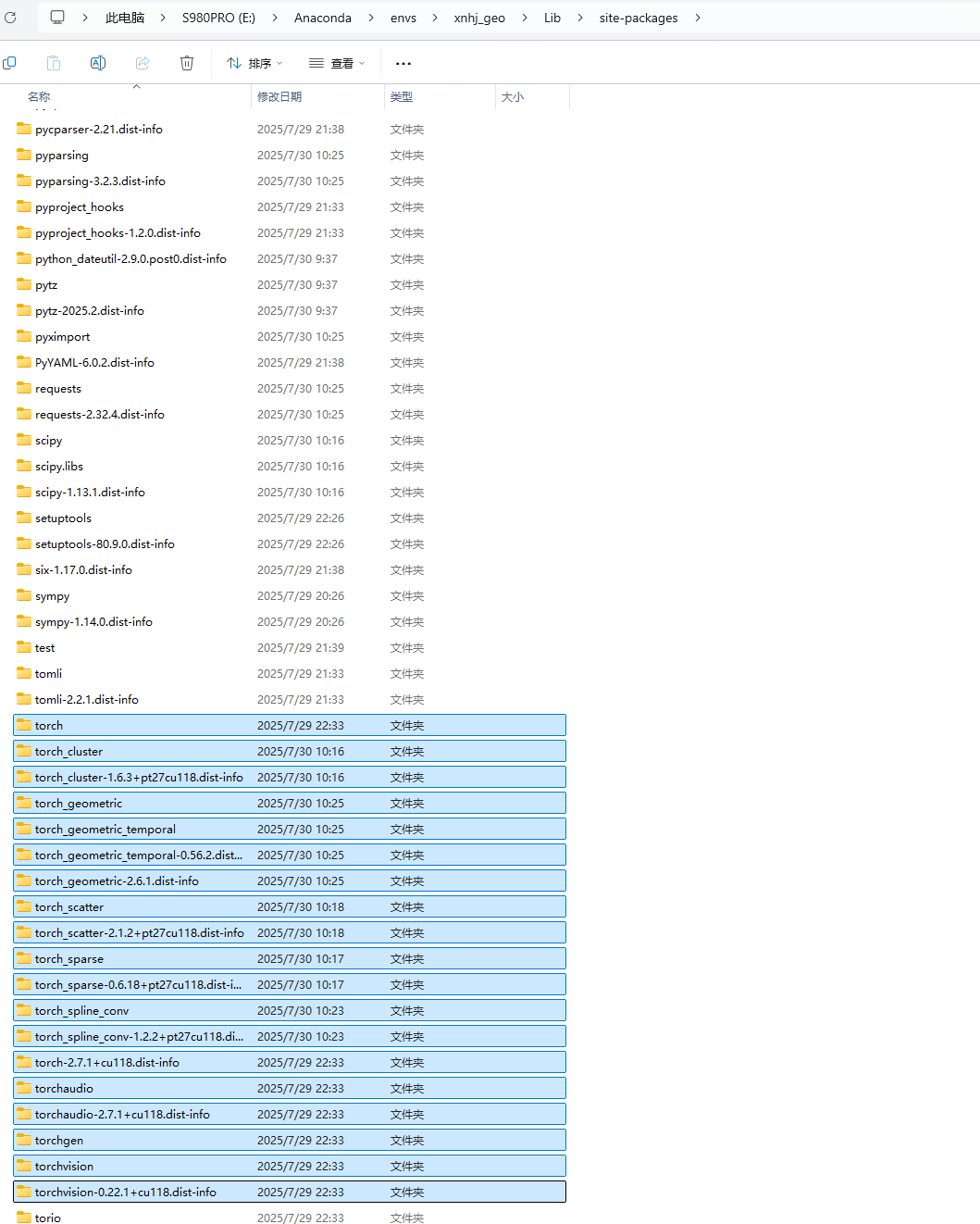Select the pycparser-2.21.dist-info folder
The height and width of the screenshot is (1224, 980).
pos(290,130)
